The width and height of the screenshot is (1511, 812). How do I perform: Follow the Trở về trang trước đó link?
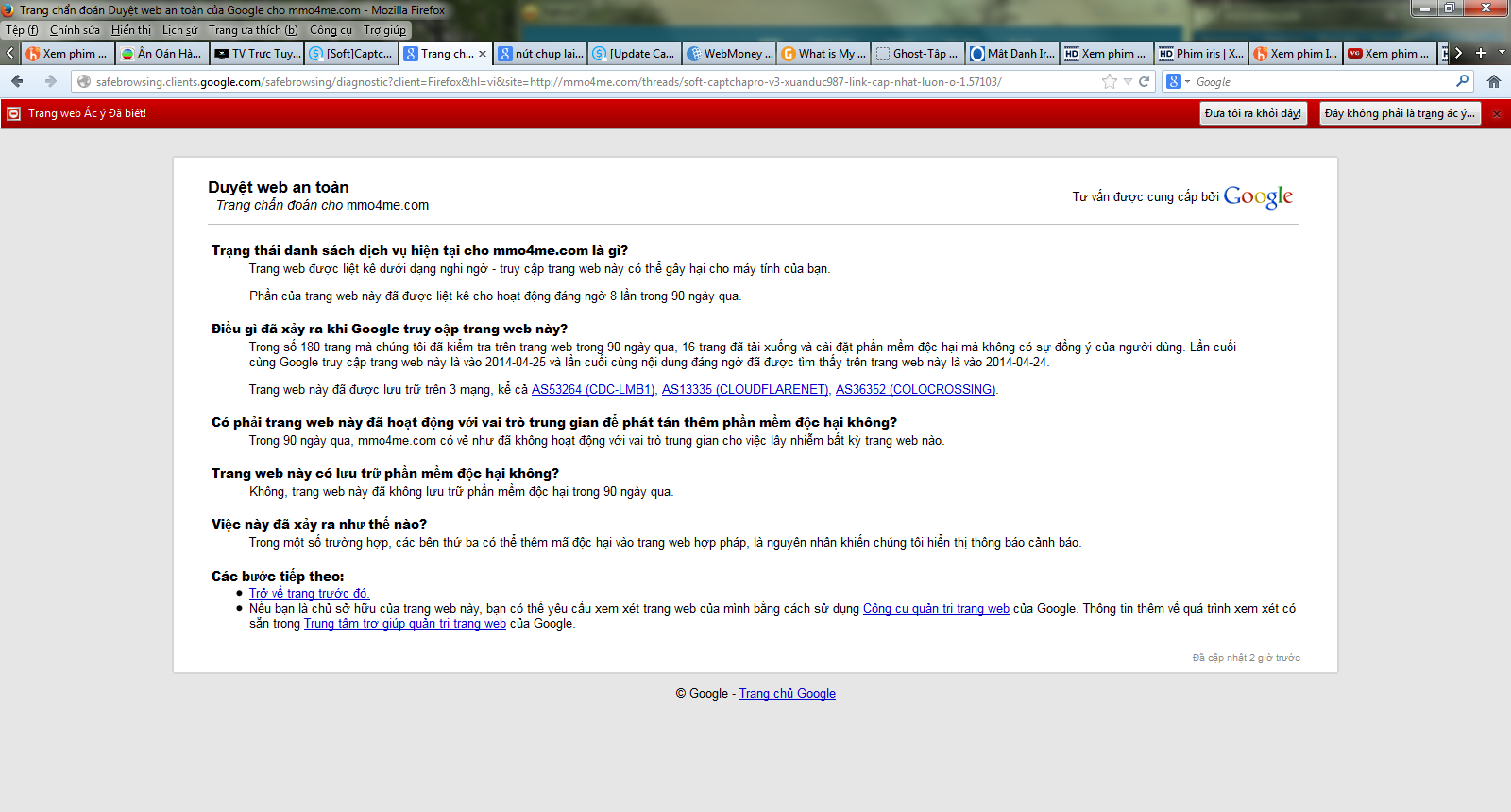[x=309, y=593]
